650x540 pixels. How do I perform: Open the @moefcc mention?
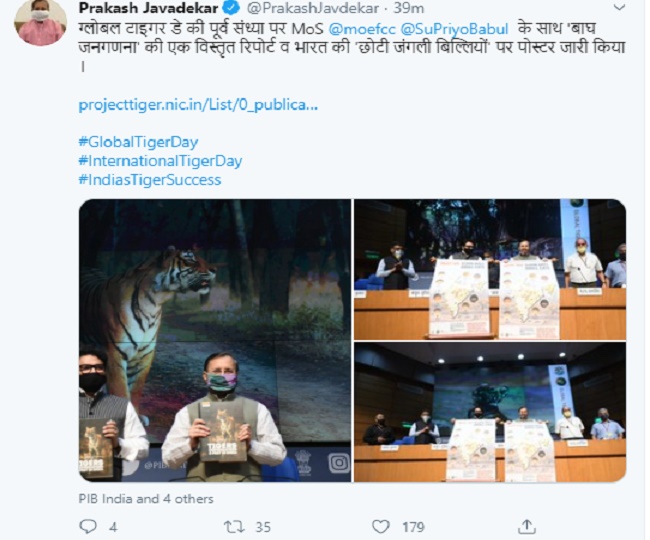click(362, 29)
